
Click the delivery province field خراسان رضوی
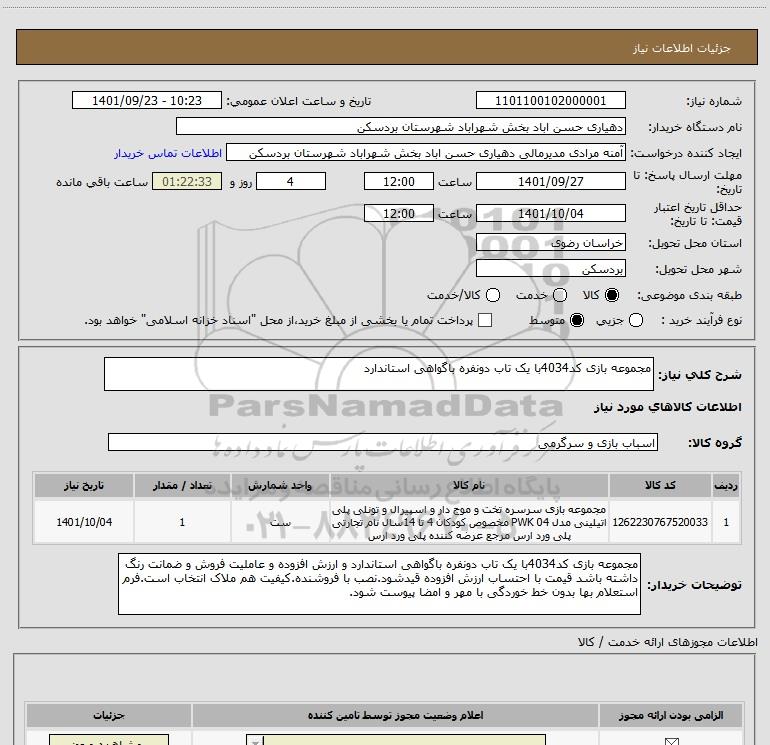(550, 243)
